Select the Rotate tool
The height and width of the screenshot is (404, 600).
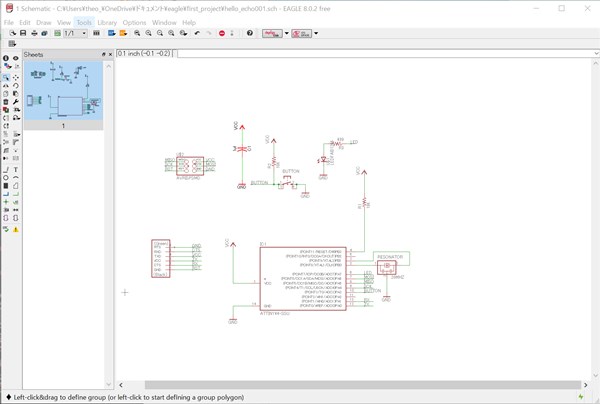(16, 85)
